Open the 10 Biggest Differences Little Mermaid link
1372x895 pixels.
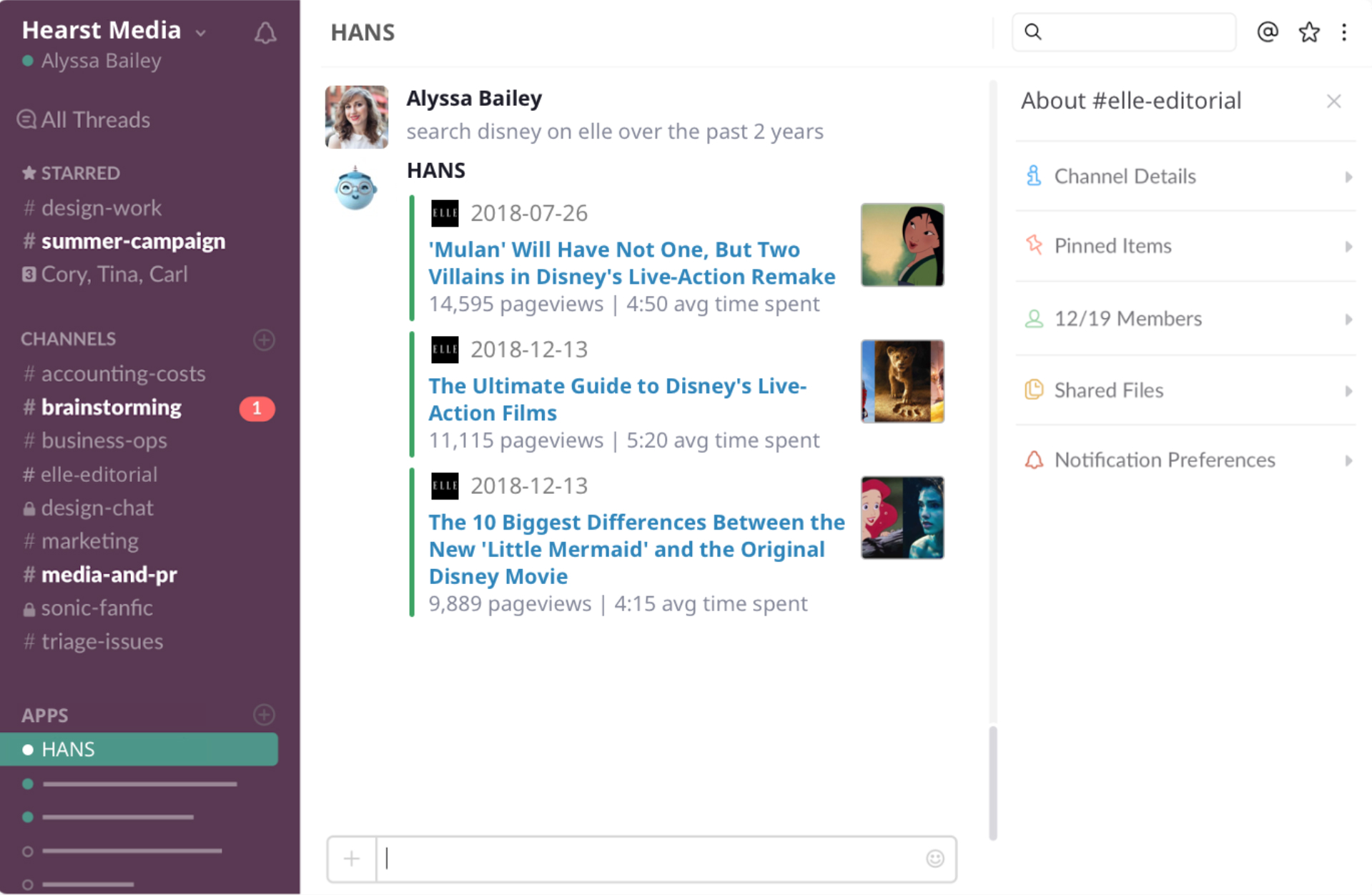tap(636, 549)
